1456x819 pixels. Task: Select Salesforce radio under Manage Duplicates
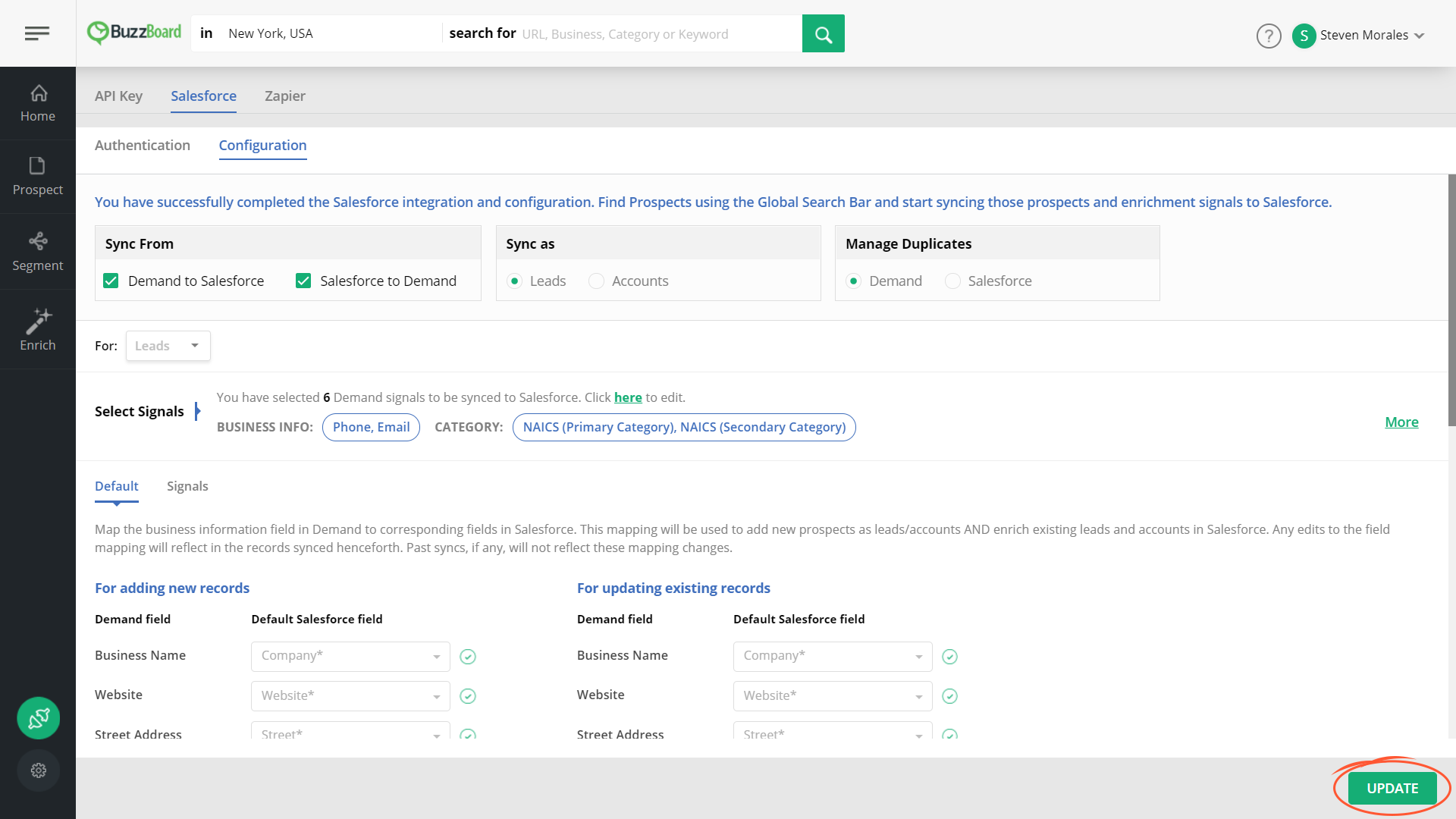953,281
